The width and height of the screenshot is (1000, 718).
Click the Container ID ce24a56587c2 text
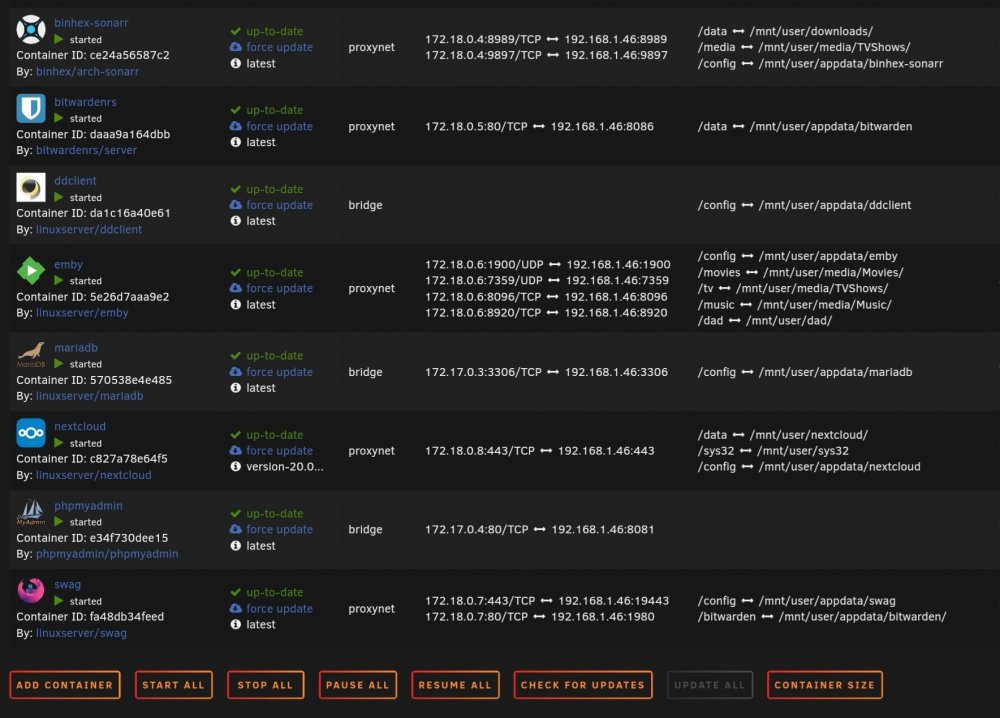93,55
